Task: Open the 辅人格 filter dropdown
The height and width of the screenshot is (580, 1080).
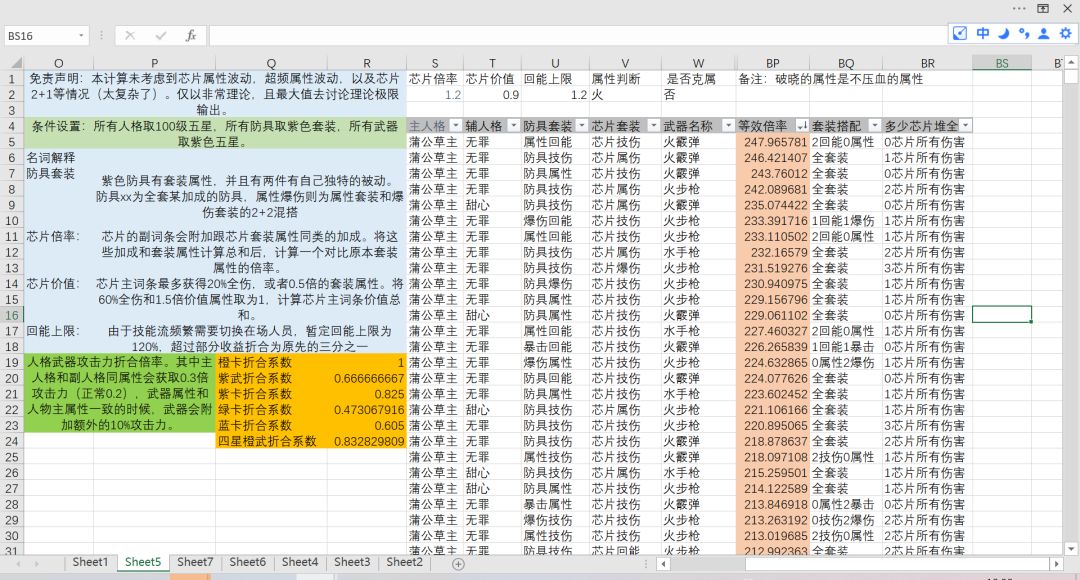Action: pyautogui.click(x=513, y=125)
